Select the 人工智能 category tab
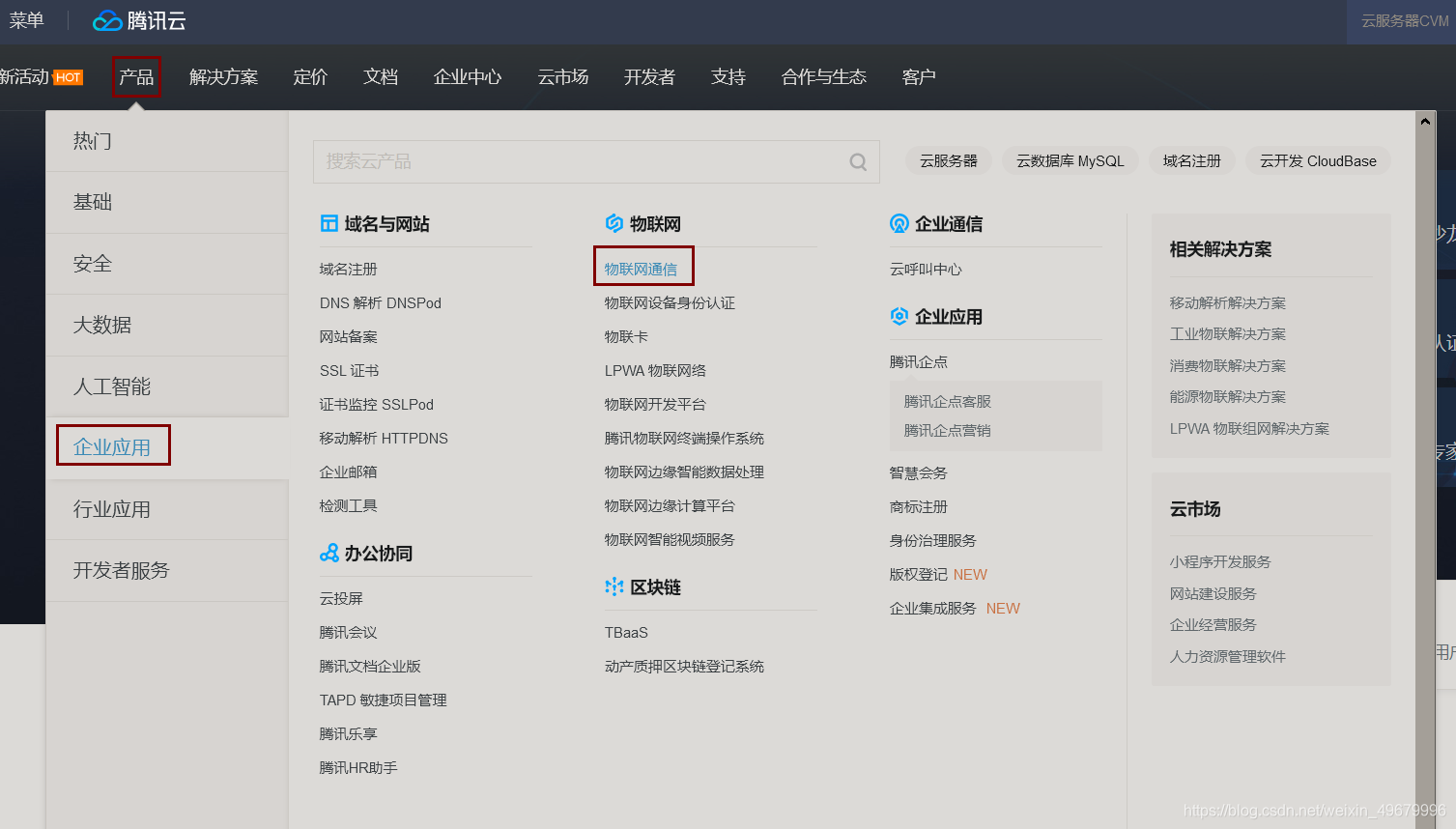The width and height of the screenshot is (1456, 829). pos(167,386)
